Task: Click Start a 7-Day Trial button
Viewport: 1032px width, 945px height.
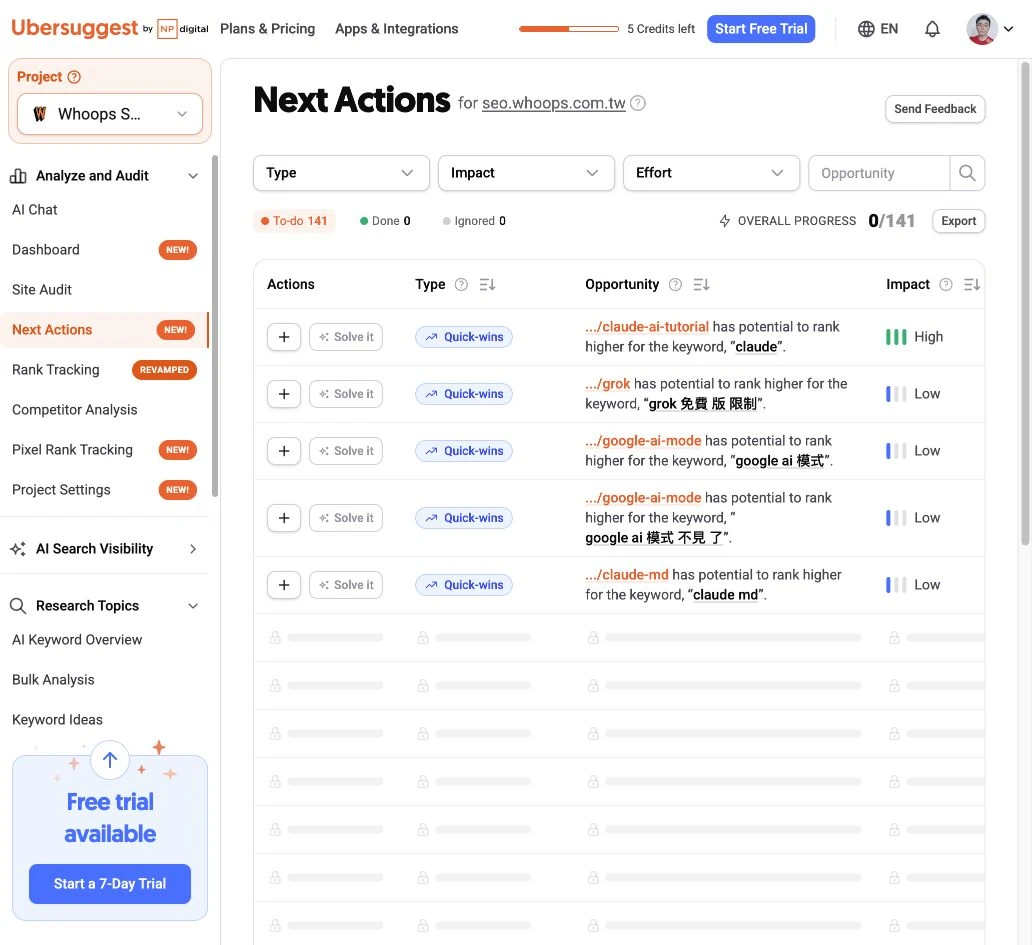Action: click(110, 884)
